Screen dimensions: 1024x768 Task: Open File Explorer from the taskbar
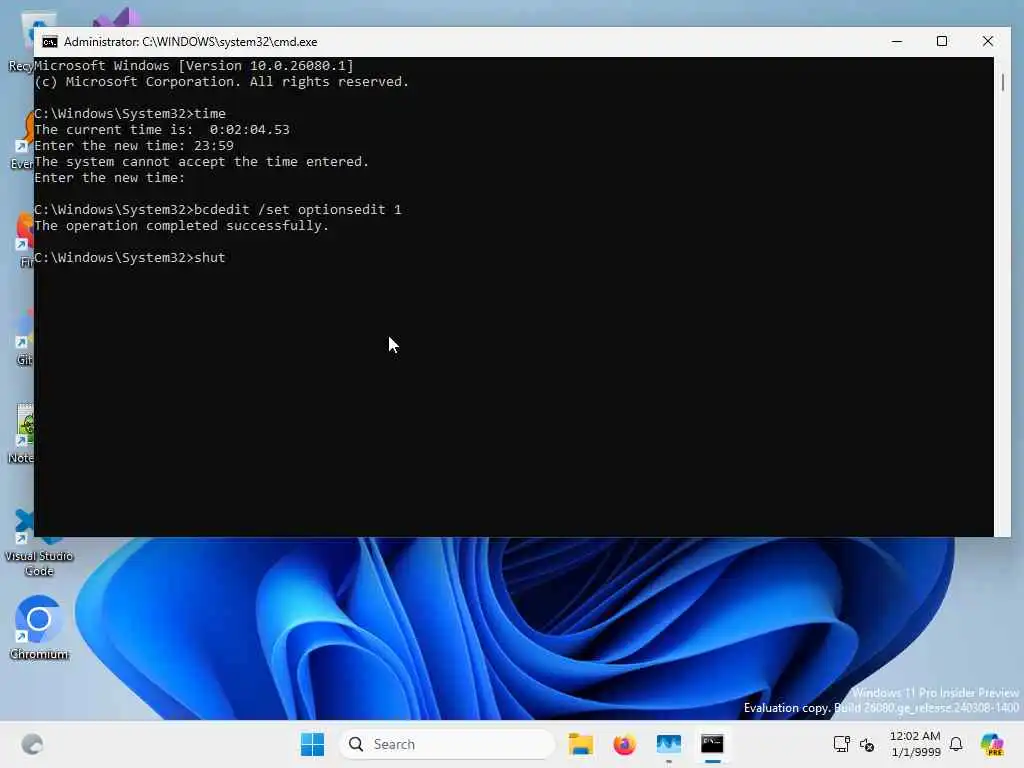581,744
